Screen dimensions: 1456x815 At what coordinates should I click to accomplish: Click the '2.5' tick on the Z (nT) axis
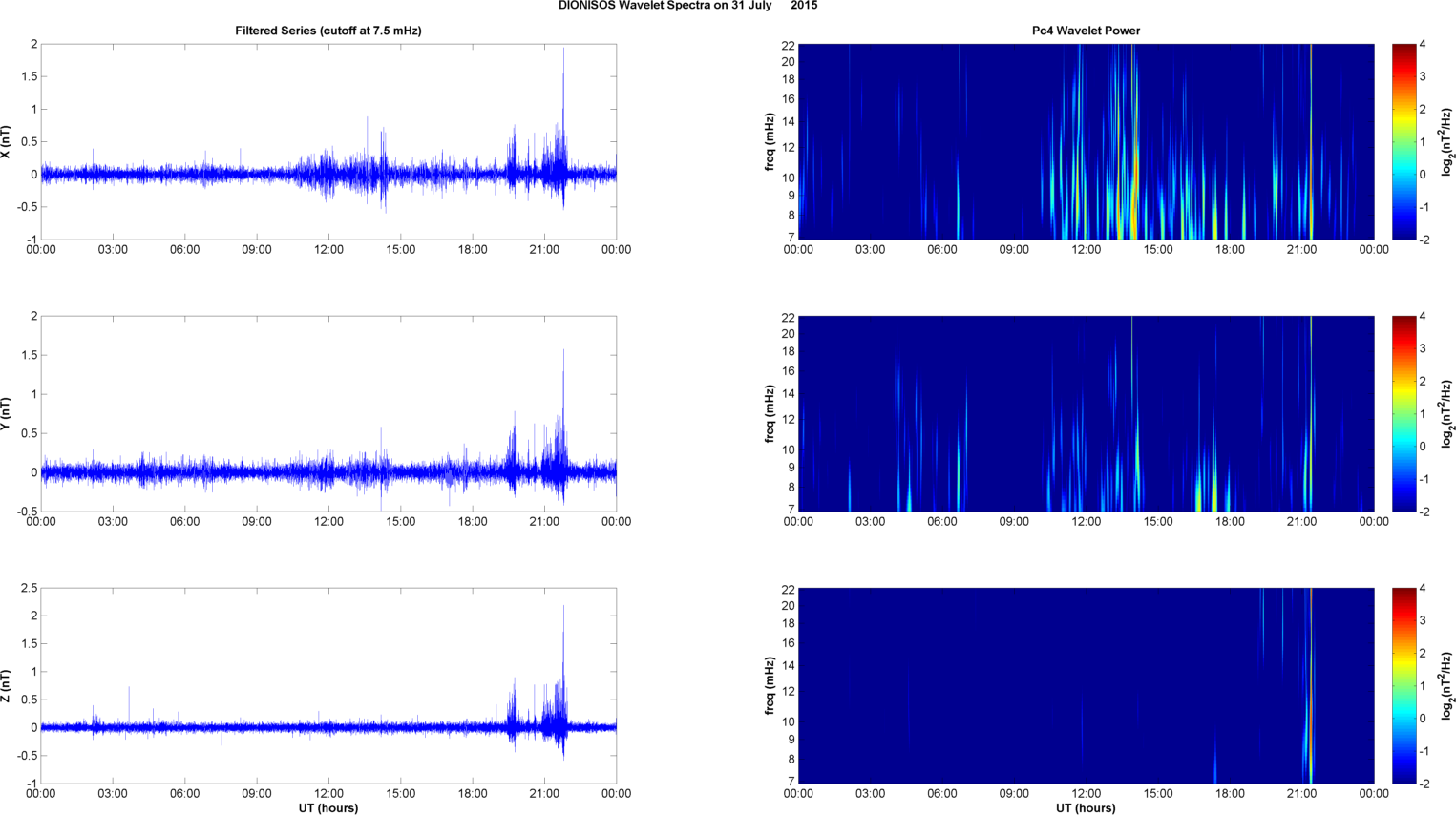pyautogui.click(x=29, y=588)
